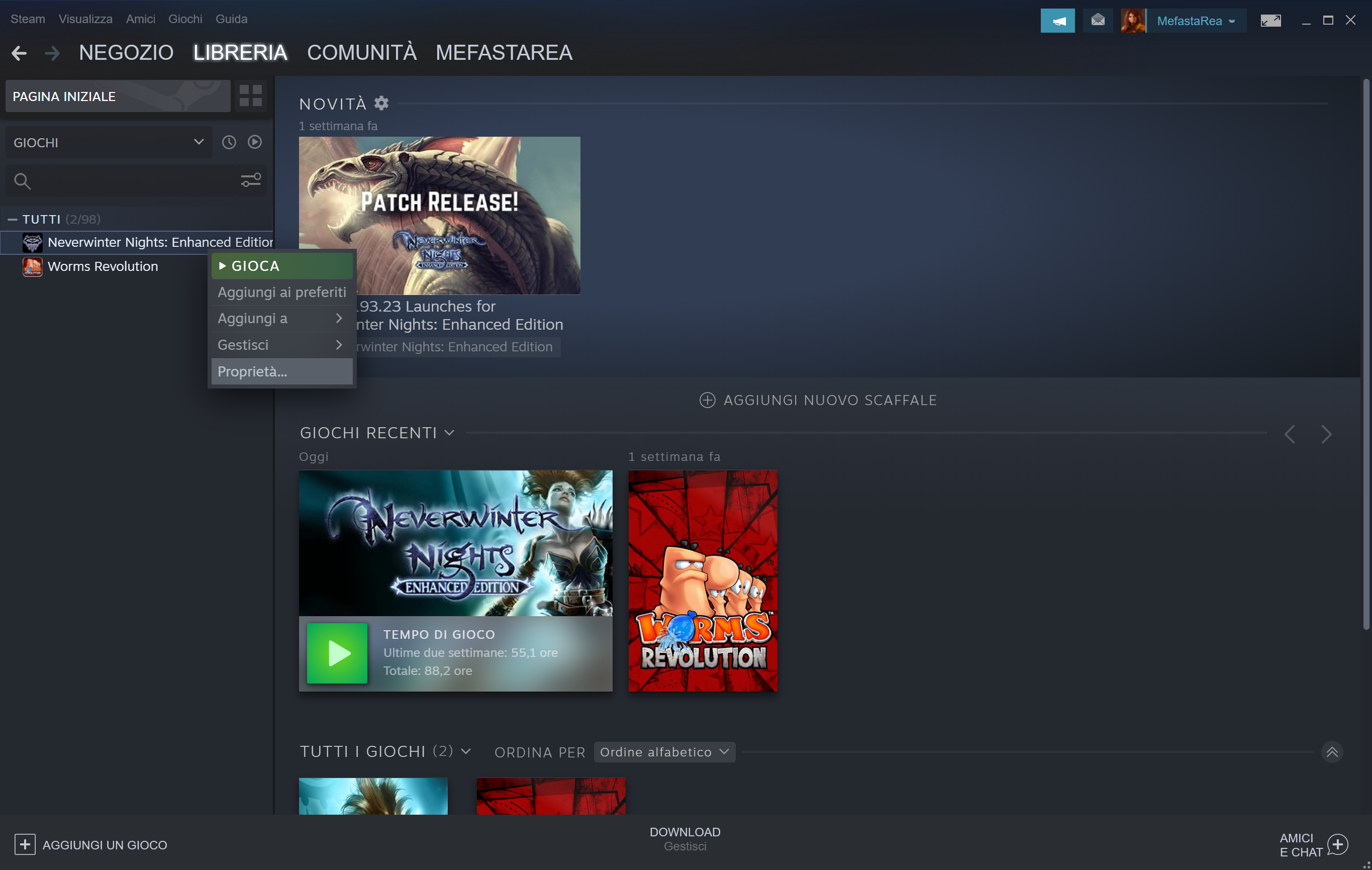Go to previous recent games page arrow
Image resolution: width=1372 pixels, height=870 pixels.
1290,434
